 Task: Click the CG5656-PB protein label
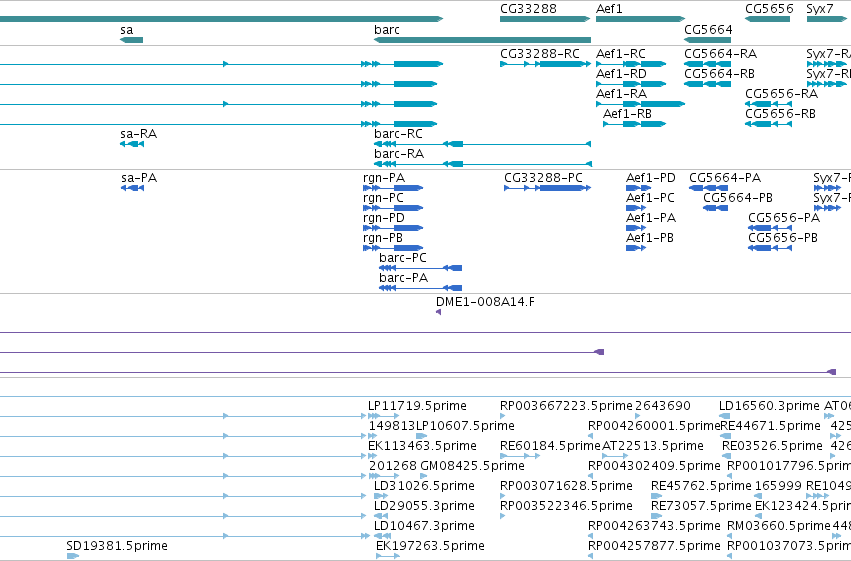pyautogui.click(x=783, y=238)
